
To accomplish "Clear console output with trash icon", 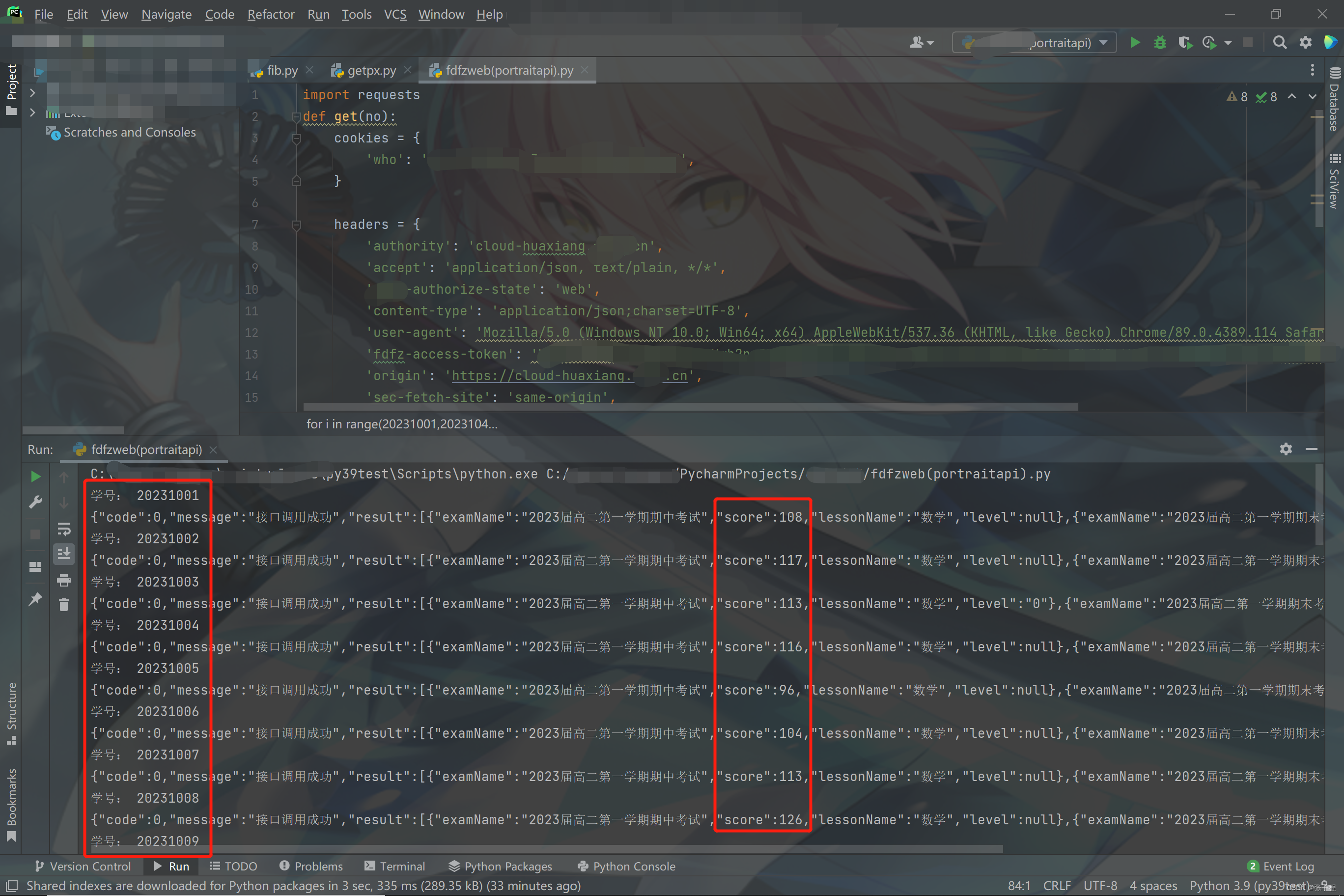I will [63, 605].
